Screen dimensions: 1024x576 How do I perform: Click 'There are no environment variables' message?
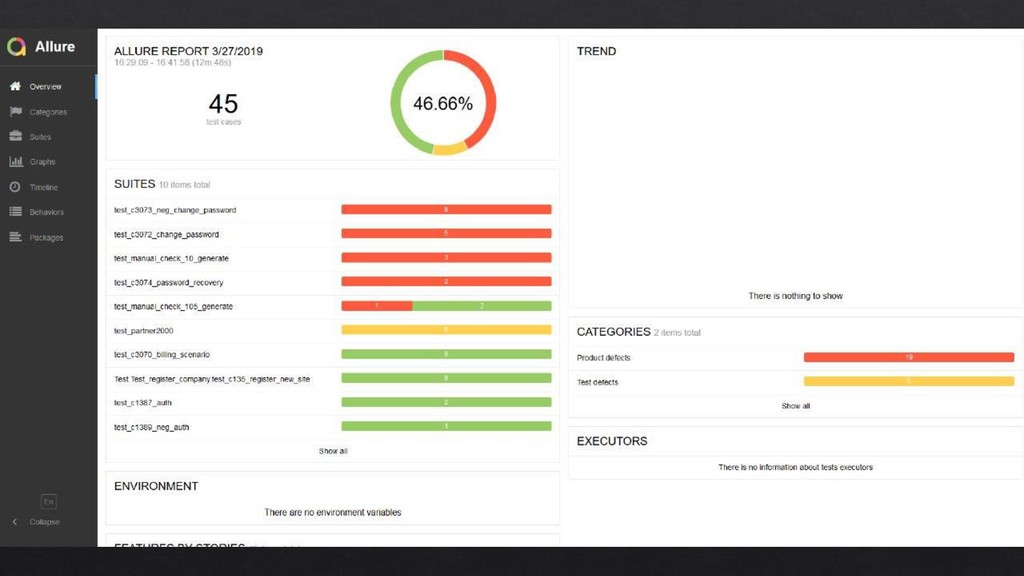point(332,513)
